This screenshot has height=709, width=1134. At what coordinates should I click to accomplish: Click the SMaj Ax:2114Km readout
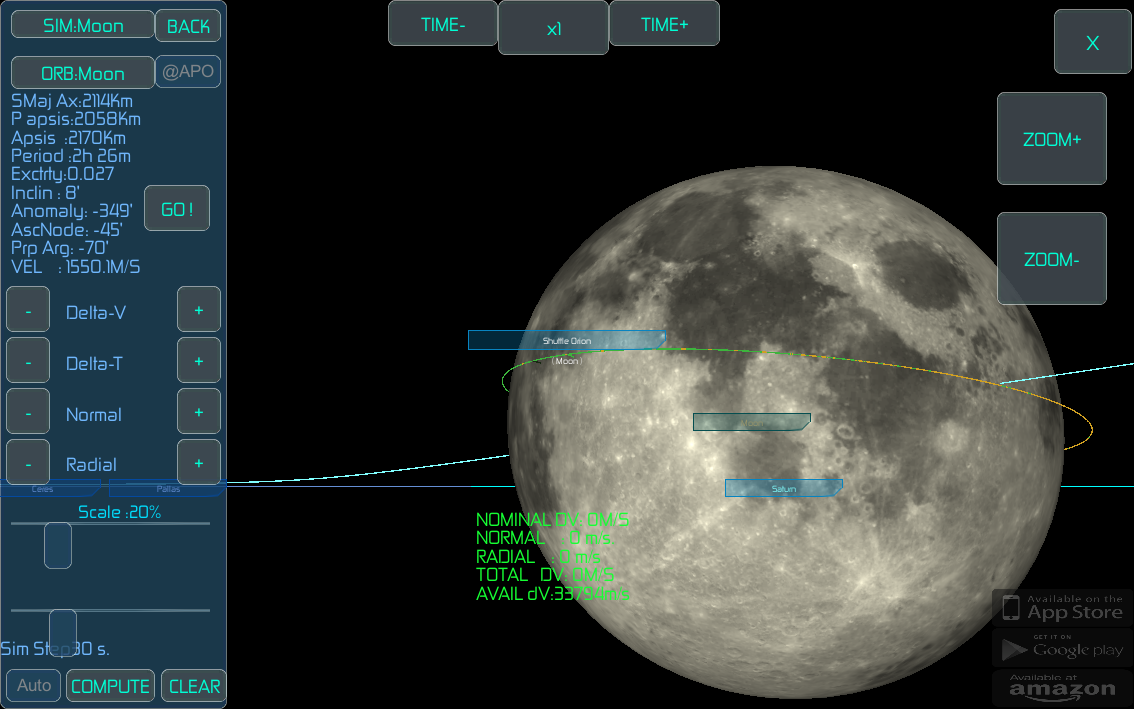click(72, 101)
